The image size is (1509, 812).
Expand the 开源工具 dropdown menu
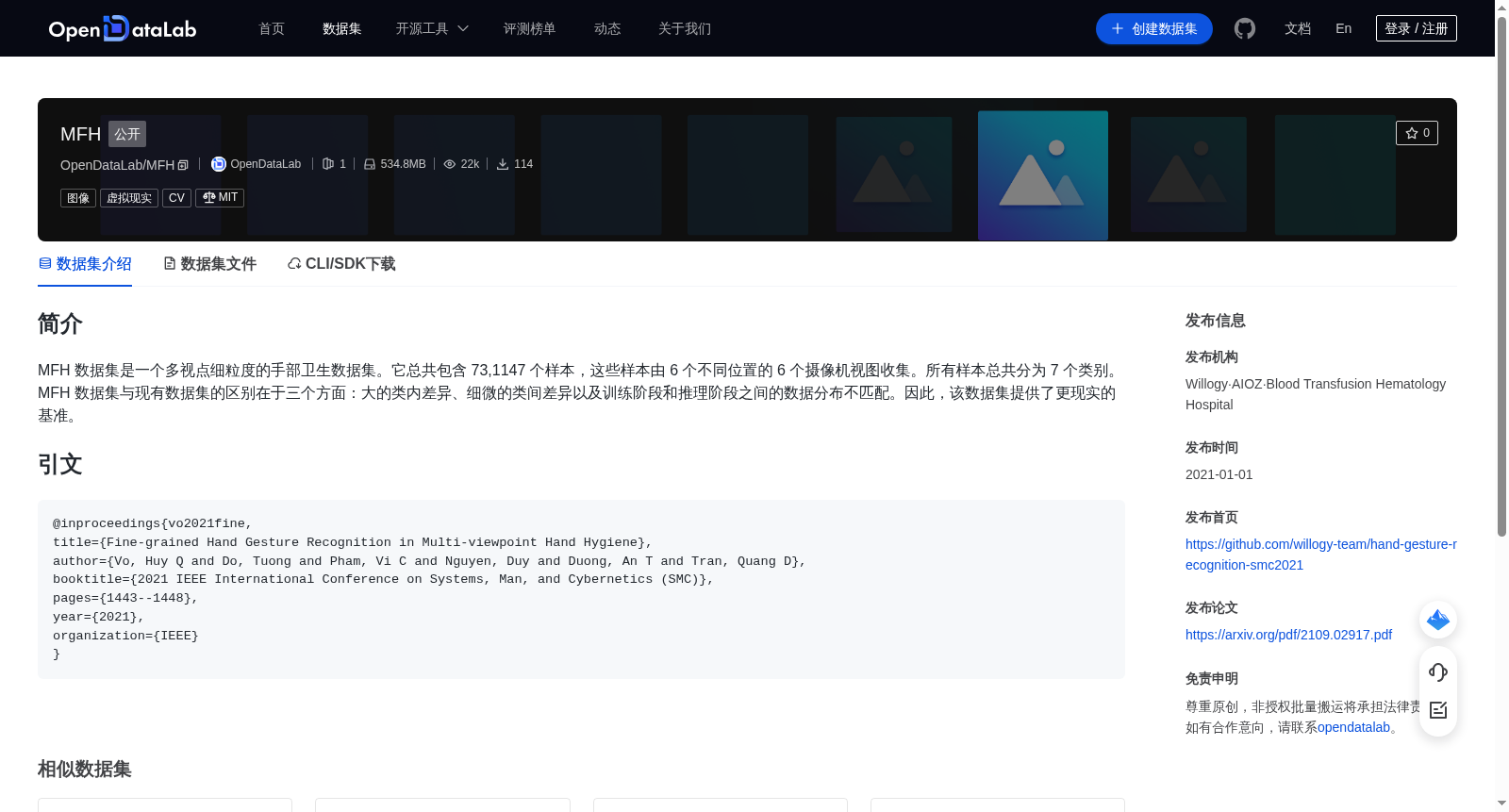click(x=432, y=28)
